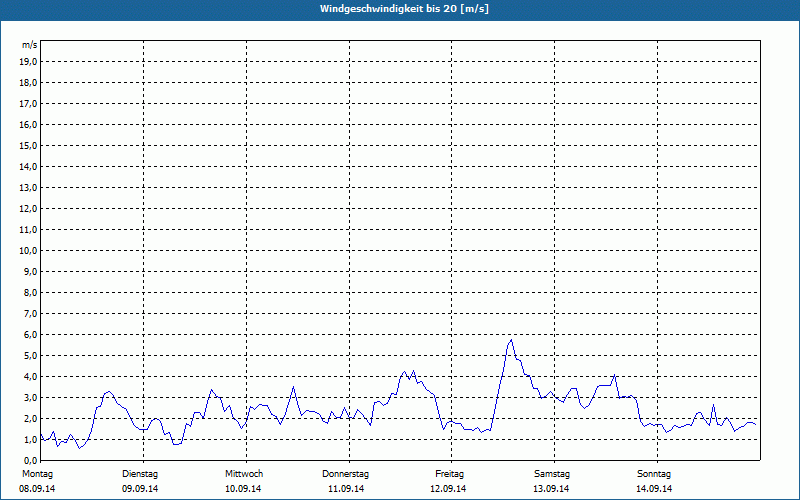800x500 pixels.
Task: Click the date 12.09.14
Action: point(448,489)
